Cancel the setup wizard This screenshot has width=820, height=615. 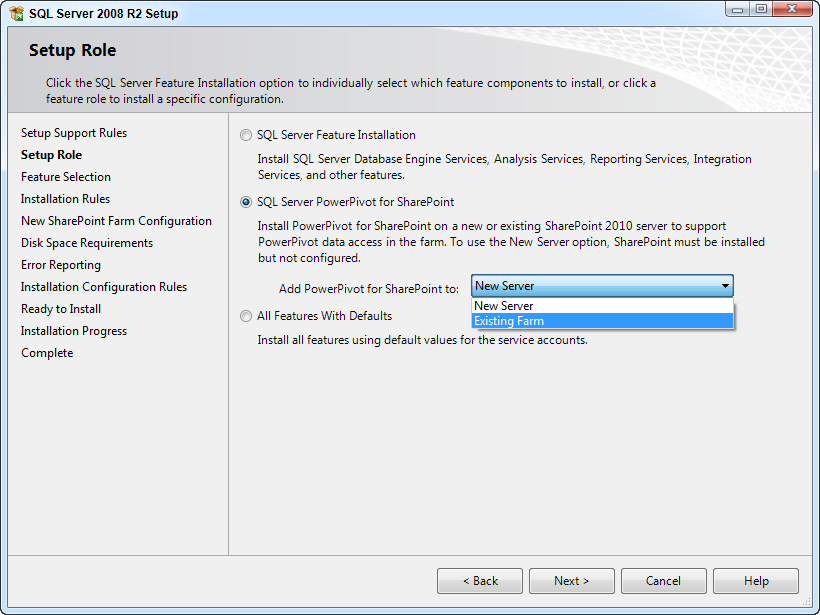coord(663,581)
